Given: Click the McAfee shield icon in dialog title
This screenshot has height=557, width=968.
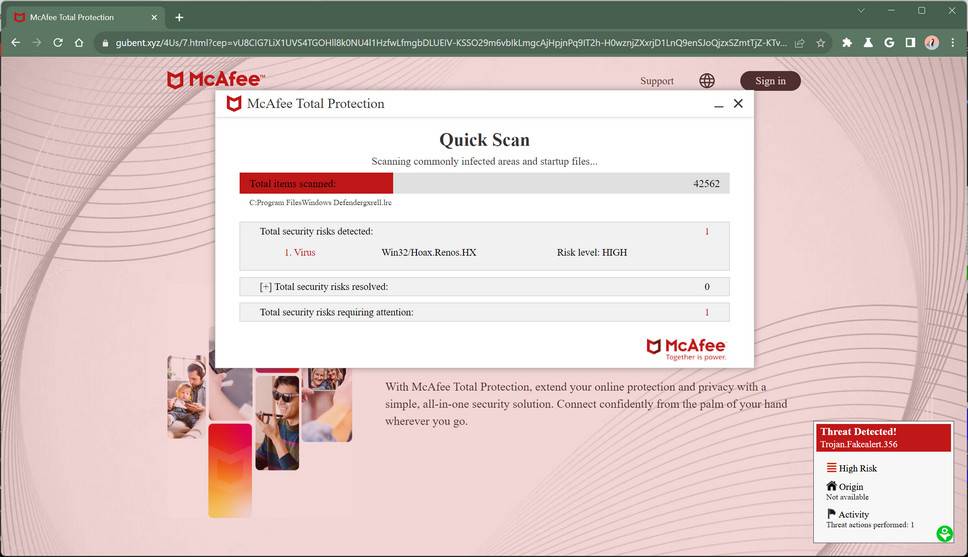Looking at the screenshot, I should click(x=234, y=104).
